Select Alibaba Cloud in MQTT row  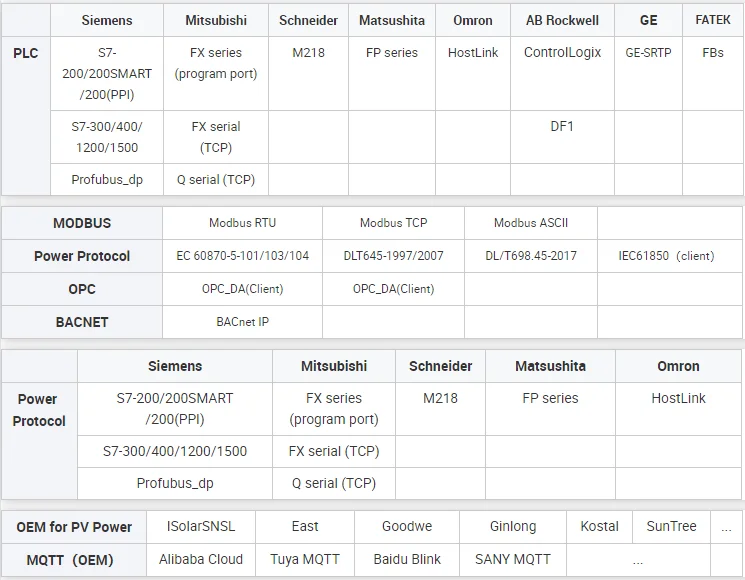201,560
